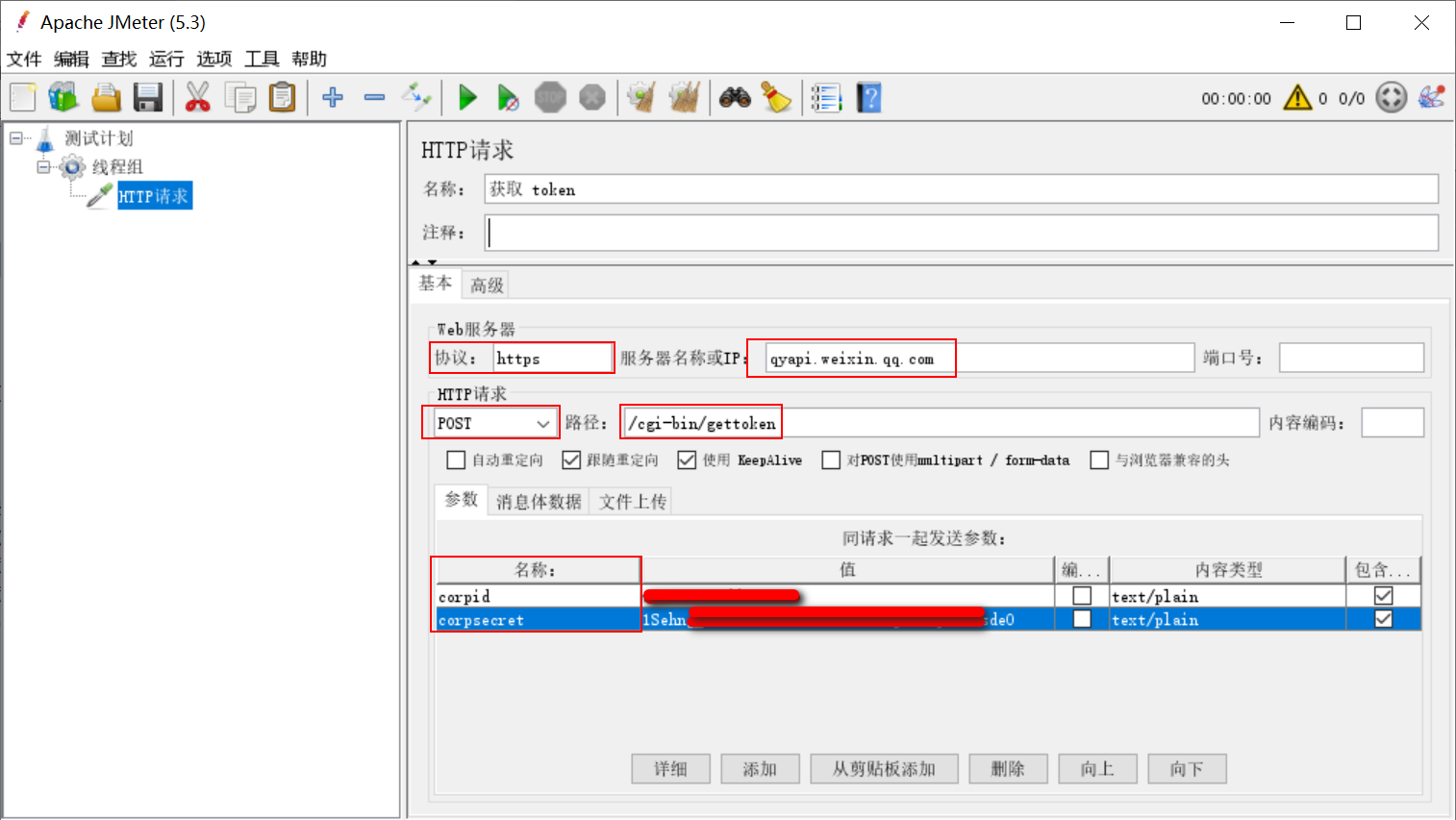The width and height of the screenshot is (1456, 820).
Task: Click the binoculars Search icon
Action: coord(735,97)
